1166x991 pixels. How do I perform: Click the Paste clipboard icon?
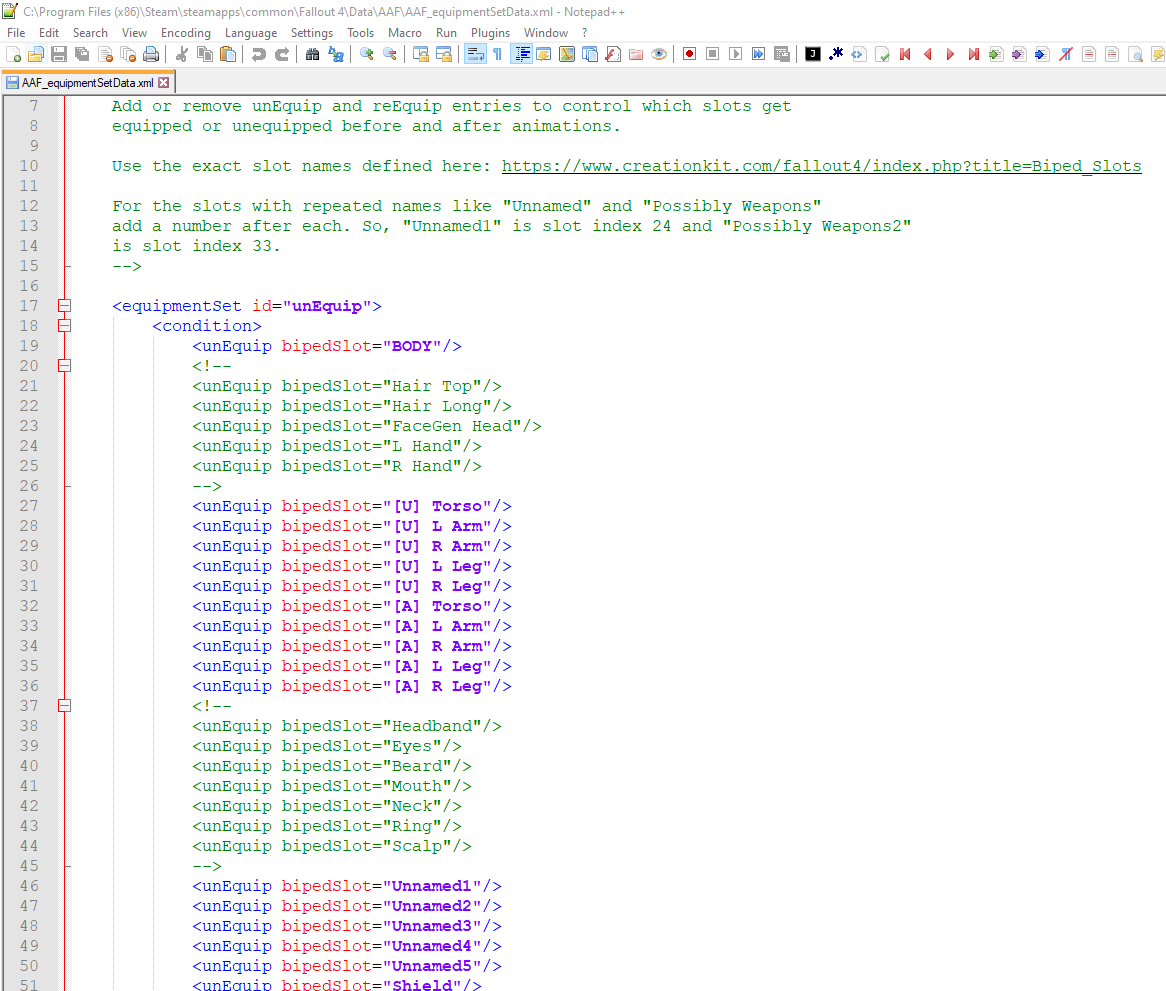[228, 54]
